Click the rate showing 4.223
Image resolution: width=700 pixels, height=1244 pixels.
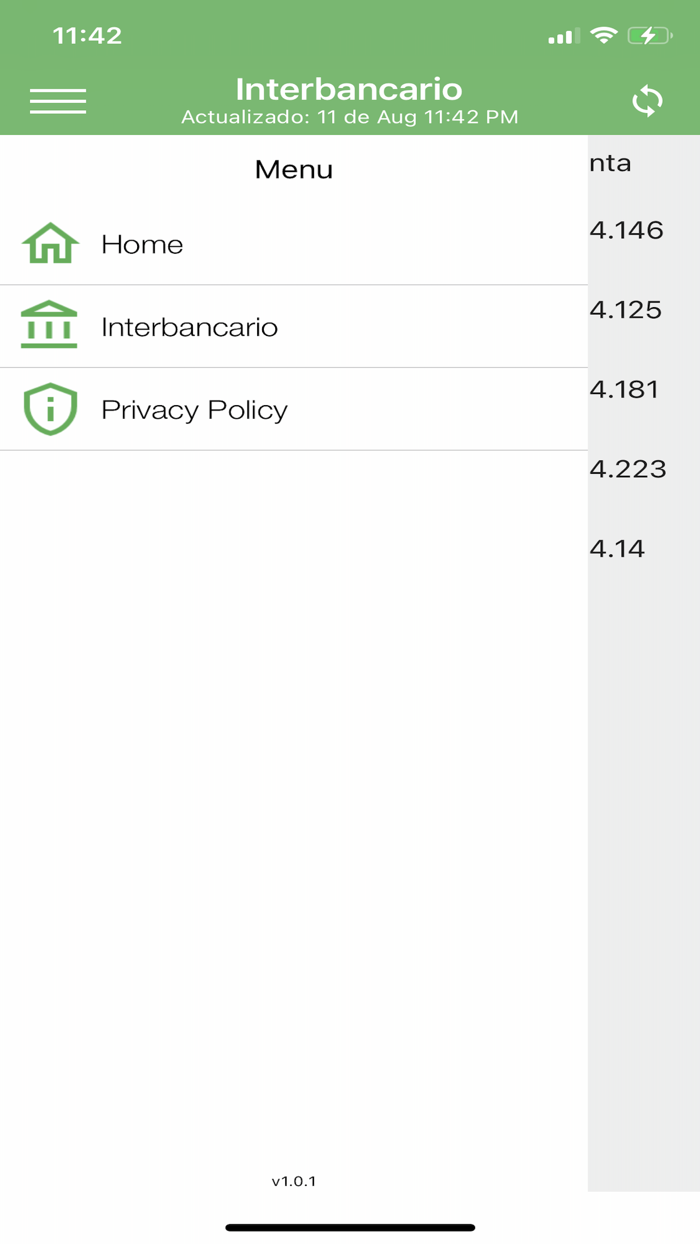click(x=629, y=468)
